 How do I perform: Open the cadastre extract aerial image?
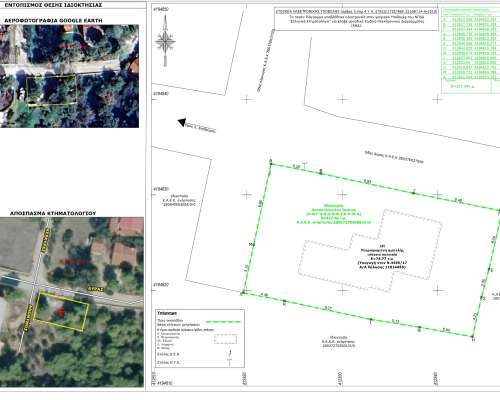(72, 302)
